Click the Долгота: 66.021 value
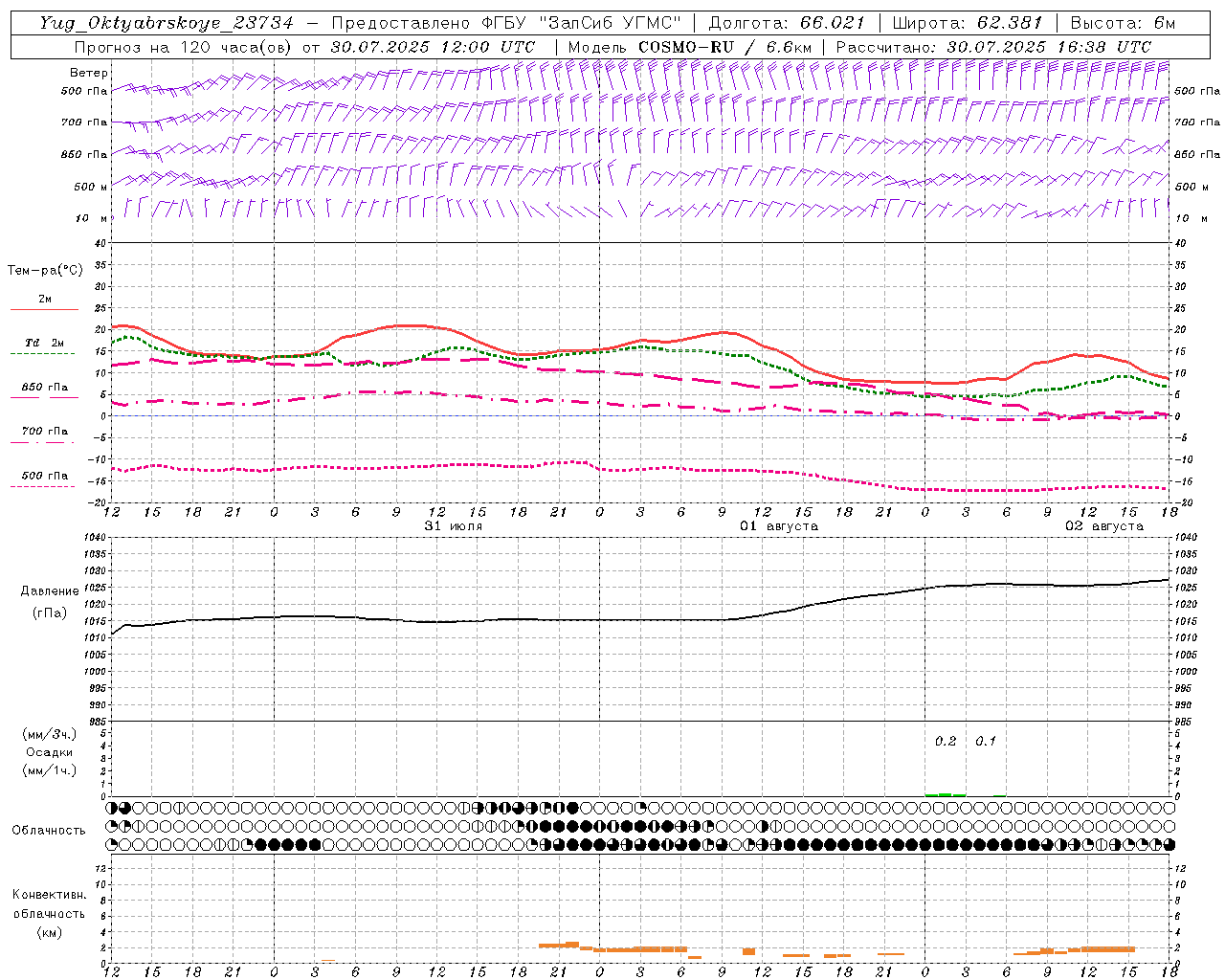1225x980 pixels. [x=787, y=23]
